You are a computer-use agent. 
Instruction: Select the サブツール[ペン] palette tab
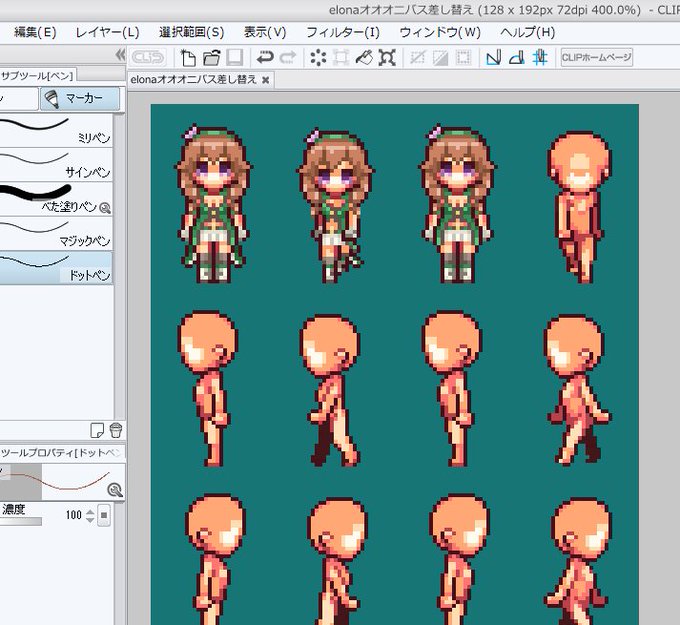pos(37,76)
